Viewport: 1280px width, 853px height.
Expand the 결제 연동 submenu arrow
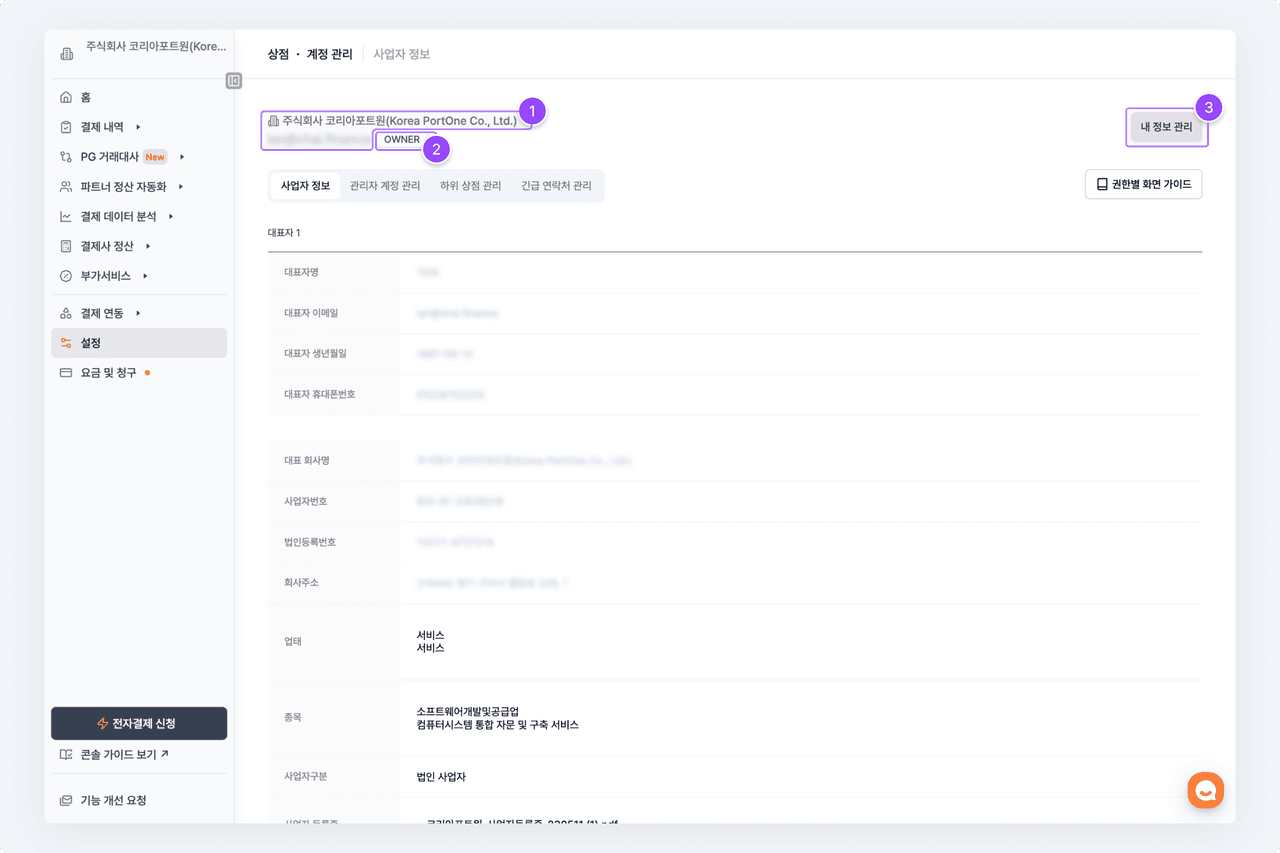(x=138, y=314)
